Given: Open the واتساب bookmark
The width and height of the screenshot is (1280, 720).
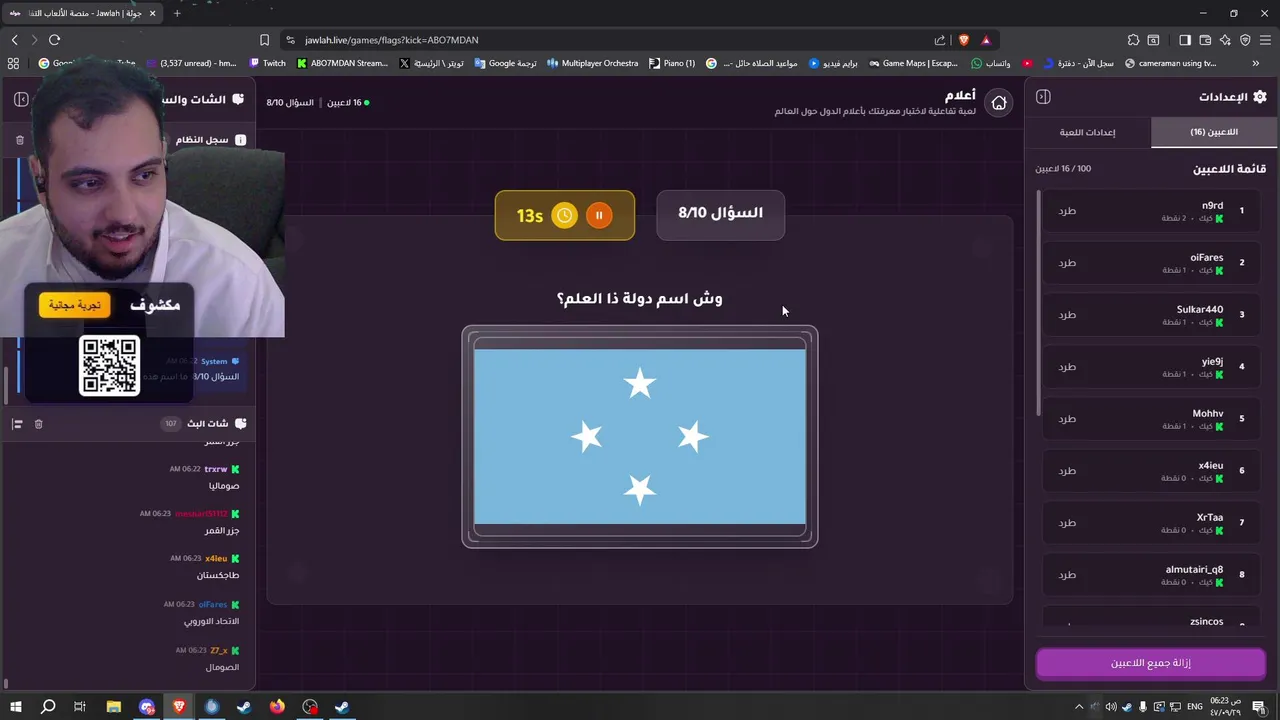Looking at the screenshot, I should 991,63.
